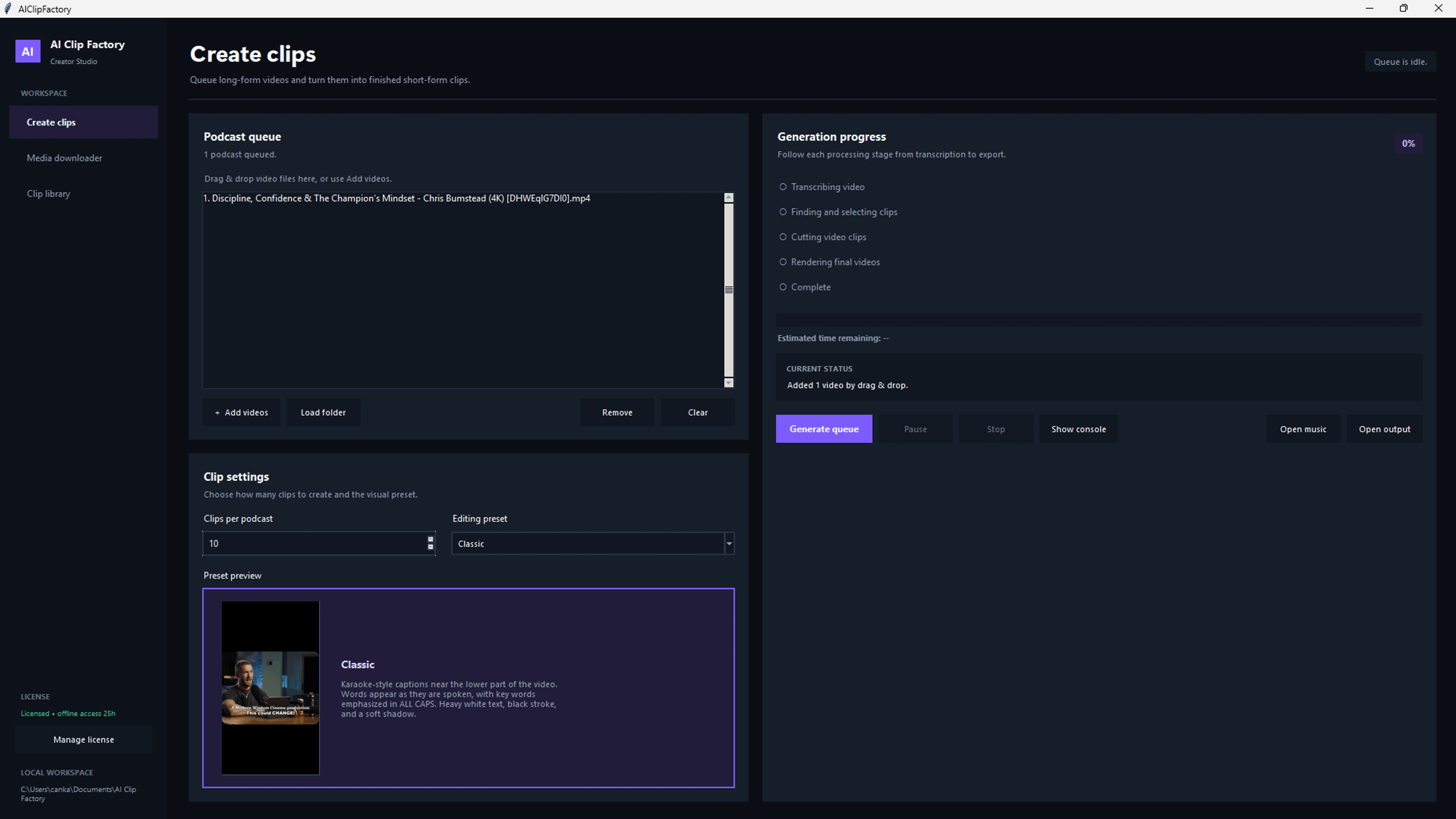Click the Estimated time remaining label
This screenshot has width=1456, height=819.
(x=833, y=338)
